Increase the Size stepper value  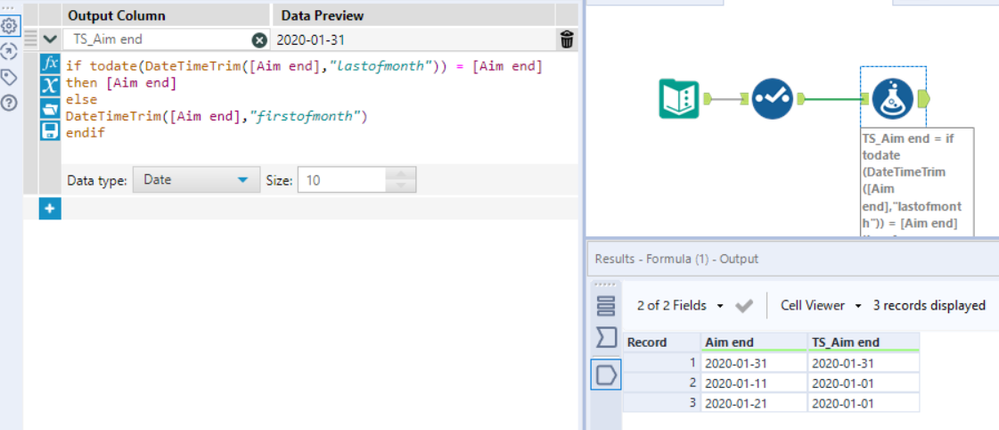(401, 174)
